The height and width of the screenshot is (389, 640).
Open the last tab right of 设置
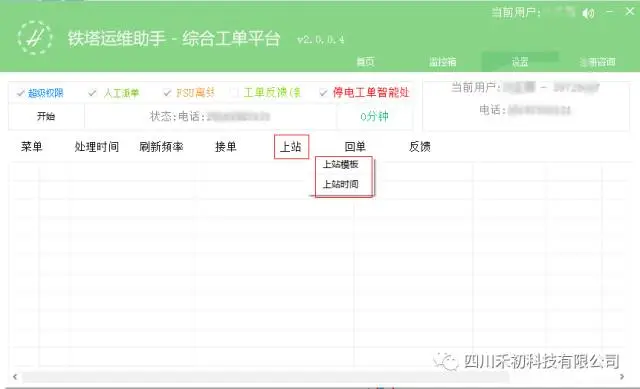tap(598, 62)
